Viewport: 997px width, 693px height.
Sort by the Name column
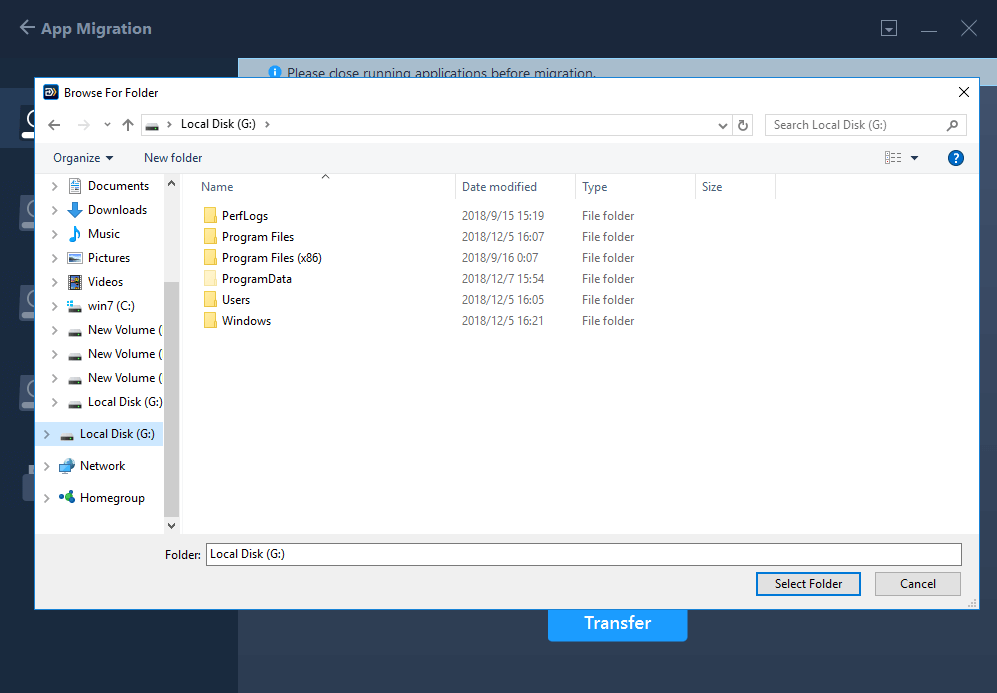pyautogui.click(x=217, y=187)
